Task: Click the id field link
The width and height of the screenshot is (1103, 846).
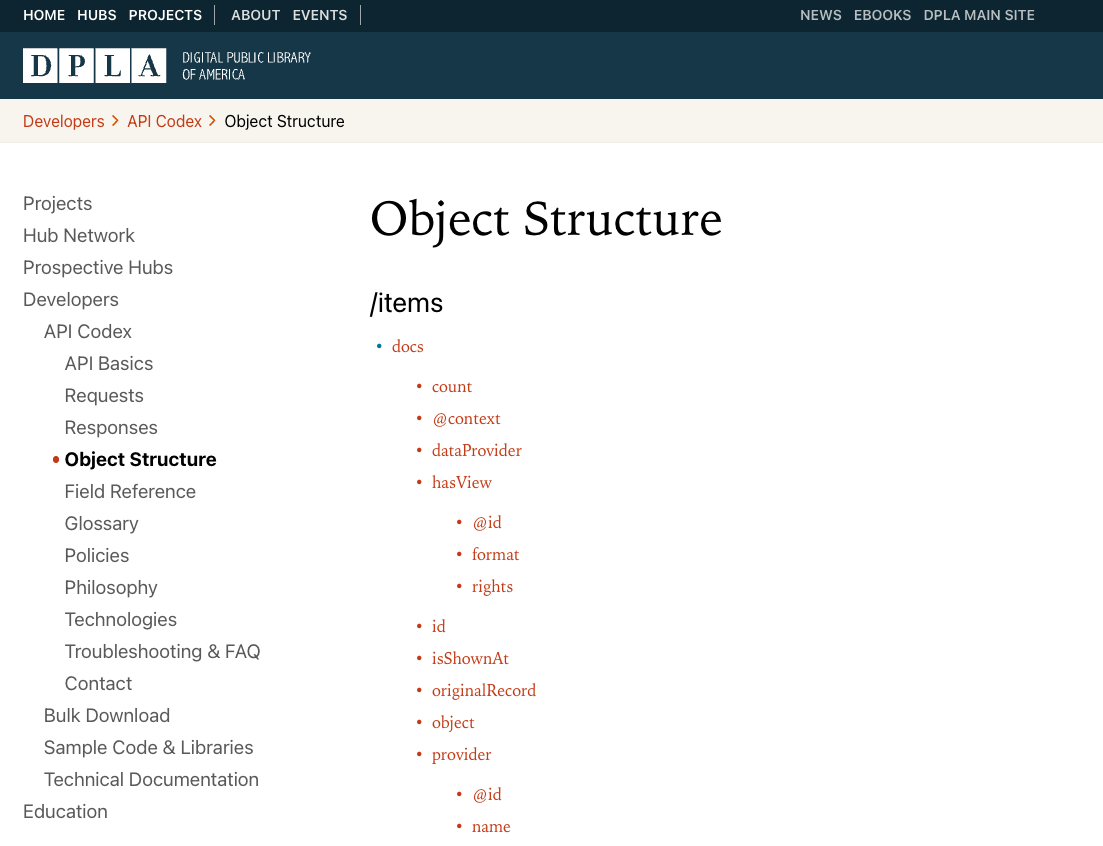Action: click(438, 627)
